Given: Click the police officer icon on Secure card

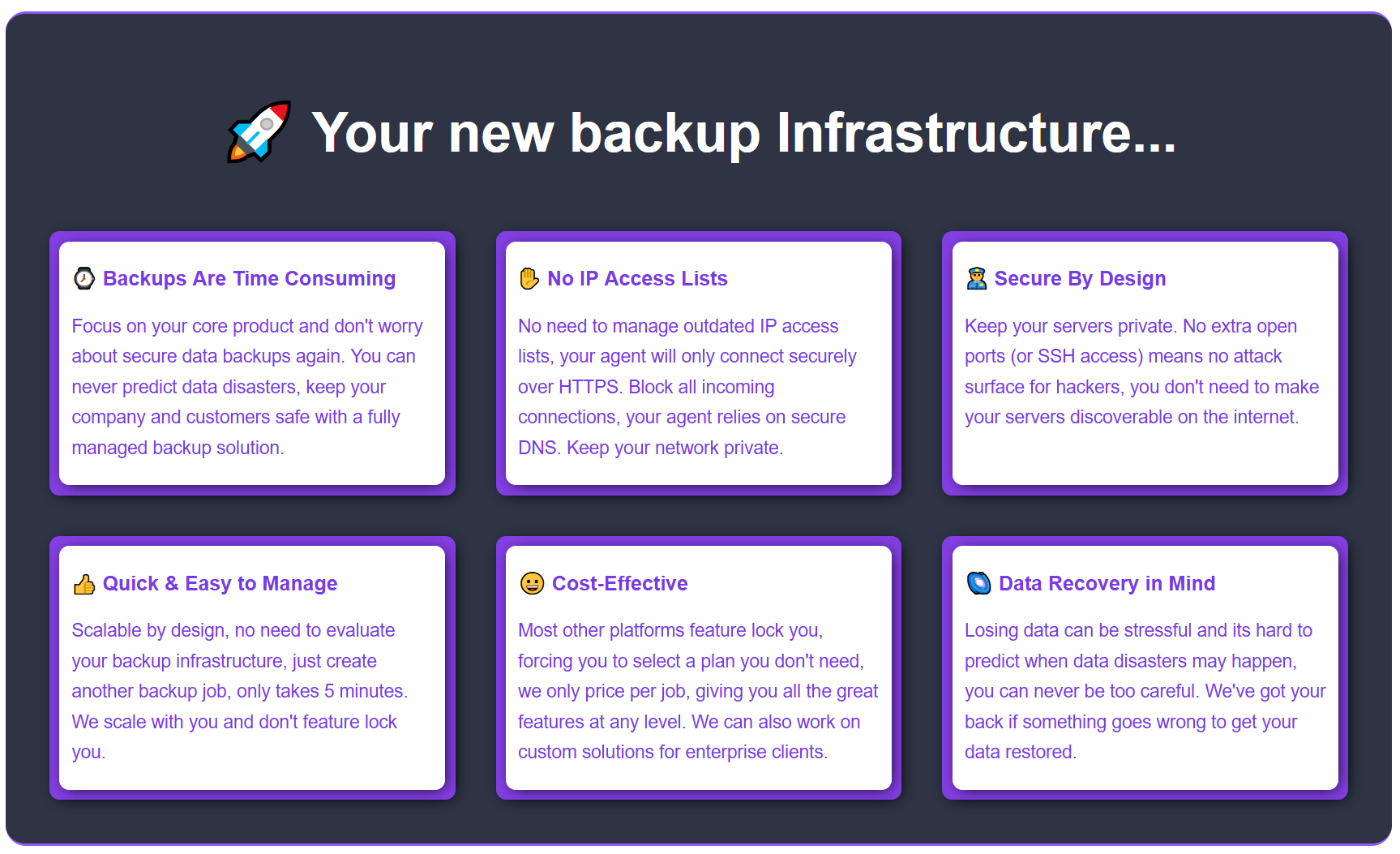Looking at the screenshot, I should [976, 279].
